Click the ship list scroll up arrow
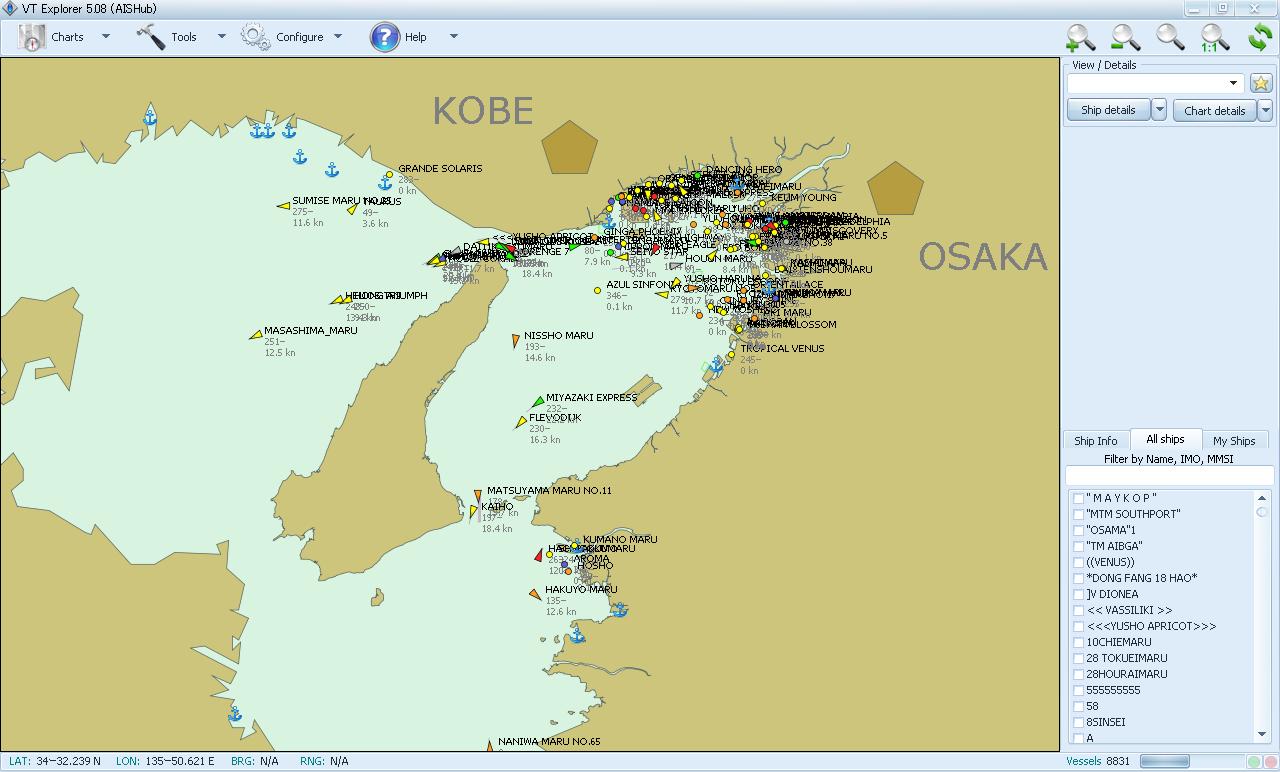This screenshot has width=1280, height=772. [x=1262, y=497]
